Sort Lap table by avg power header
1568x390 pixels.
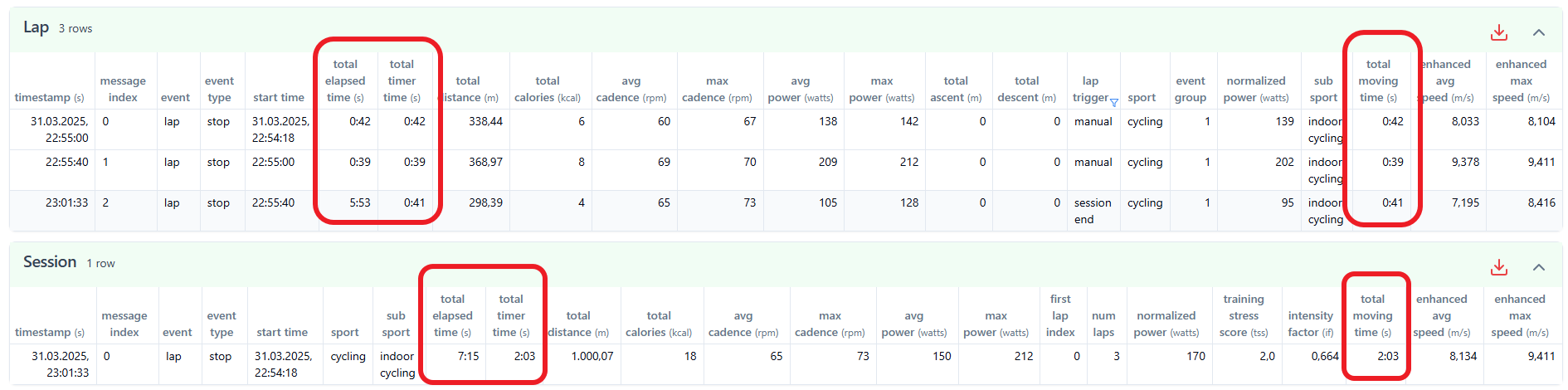coord(800,89)
